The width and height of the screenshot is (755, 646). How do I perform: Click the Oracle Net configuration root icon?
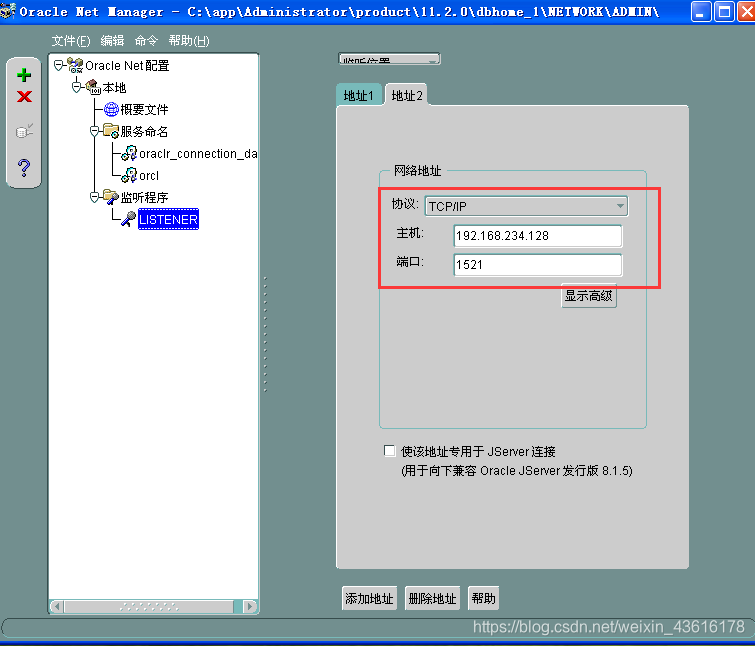[x=75, y=65]
